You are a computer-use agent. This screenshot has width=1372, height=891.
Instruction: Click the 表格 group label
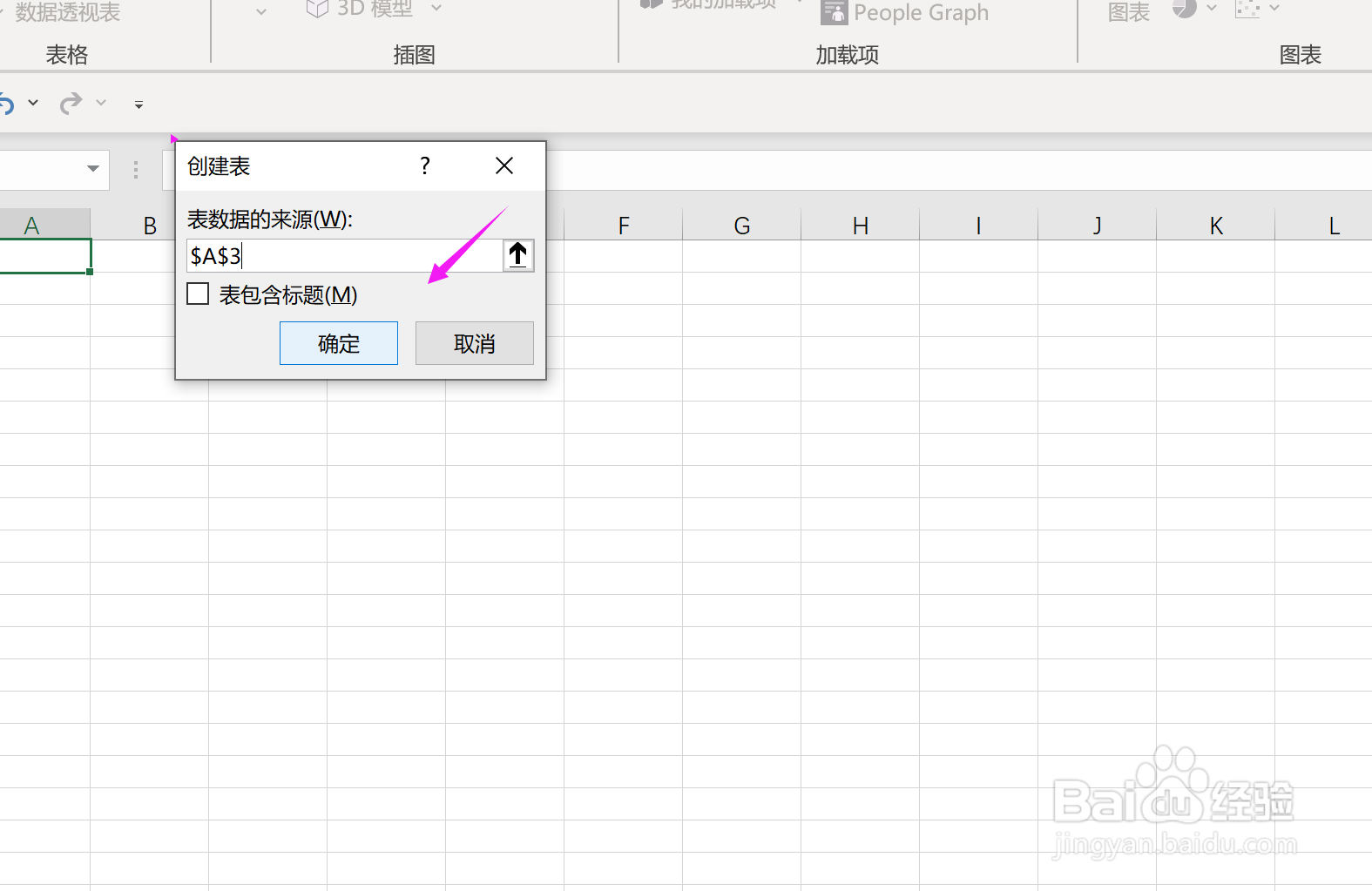(x=67, y=55)
